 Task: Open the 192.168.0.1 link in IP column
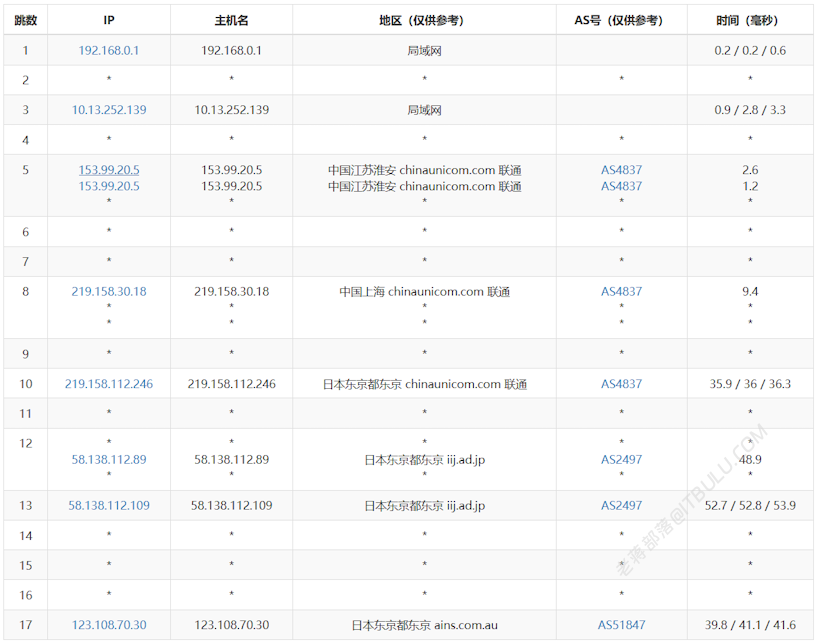pos(109,51)
